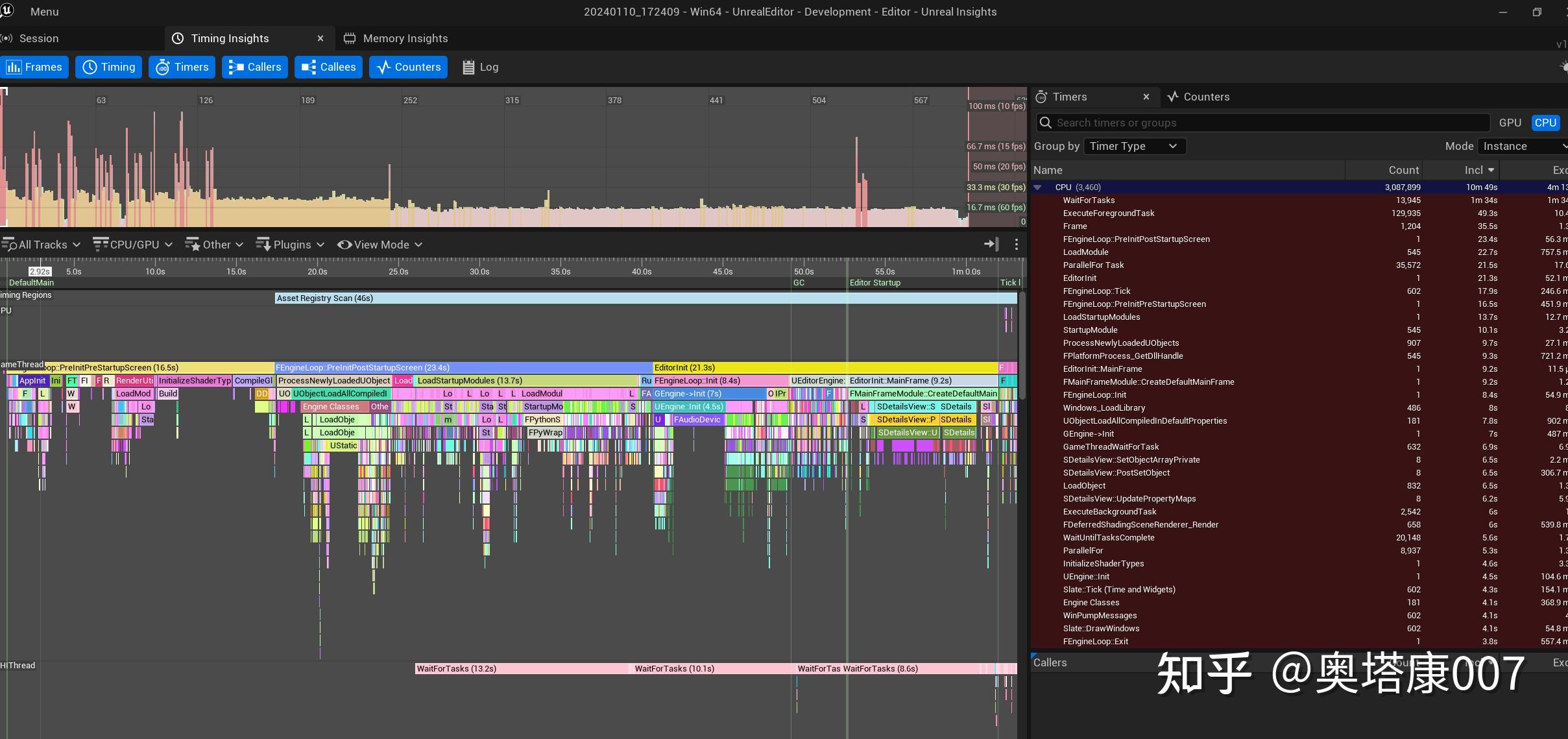Viewport: 1568px width, 739px height.
Task: Toggle the Callees panel button
Action: pos(329,67)
